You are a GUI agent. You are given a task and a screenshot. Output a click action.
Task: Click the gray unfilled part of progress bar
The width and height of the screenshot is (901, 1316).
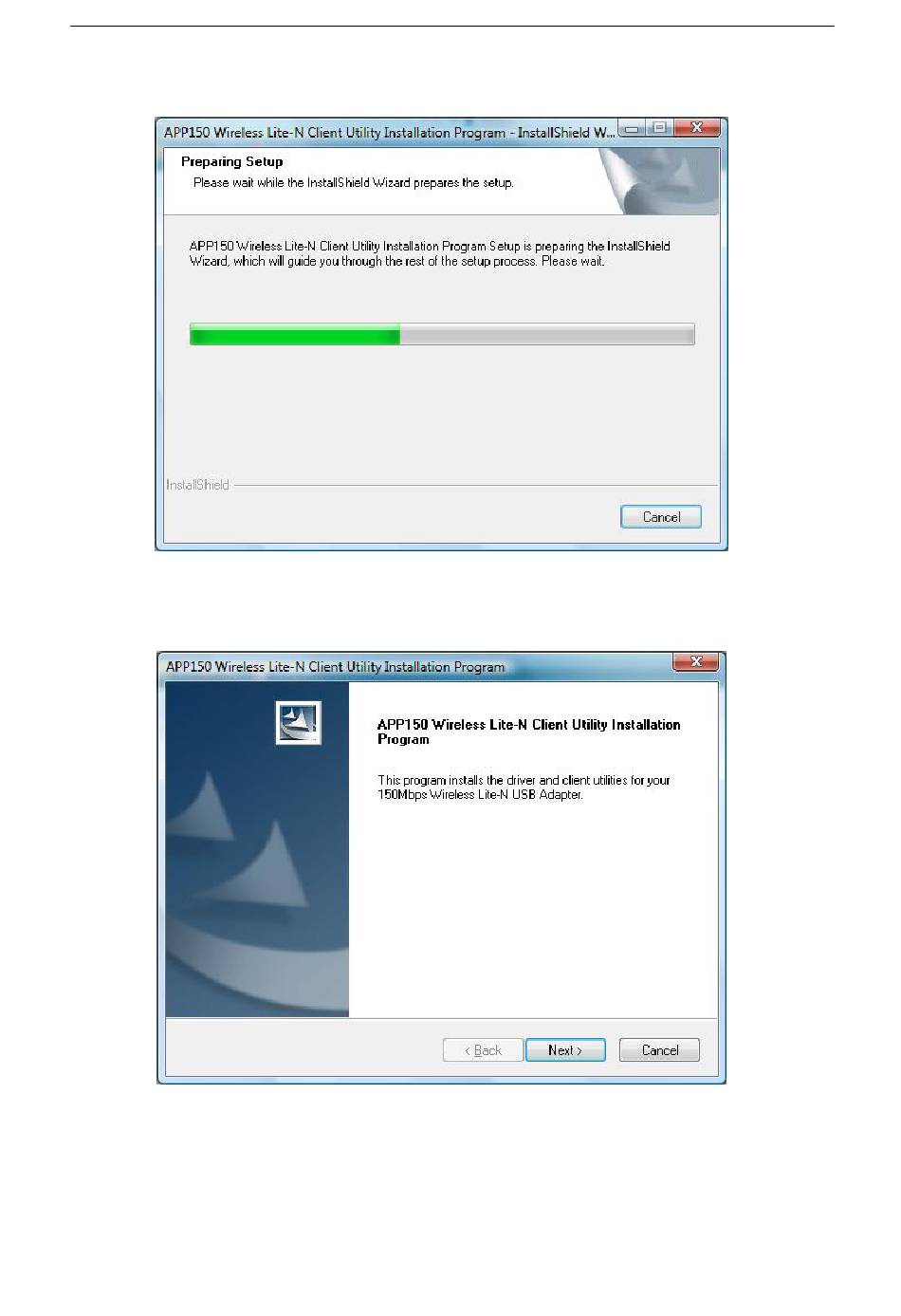(547, 334)
